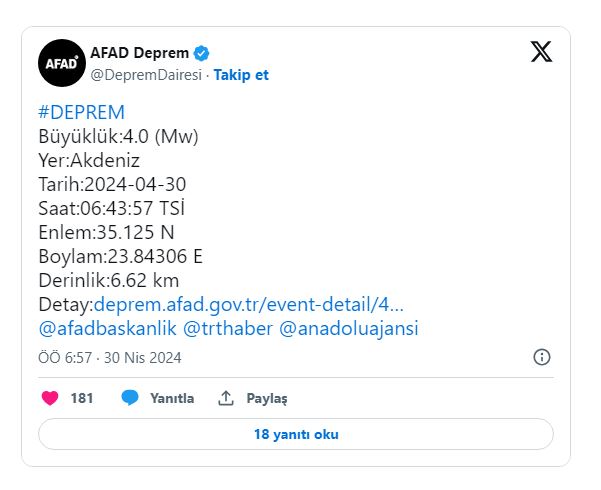Click the 181 likes count
Viewport: 601px width, 490px height.
click(82, 398)
